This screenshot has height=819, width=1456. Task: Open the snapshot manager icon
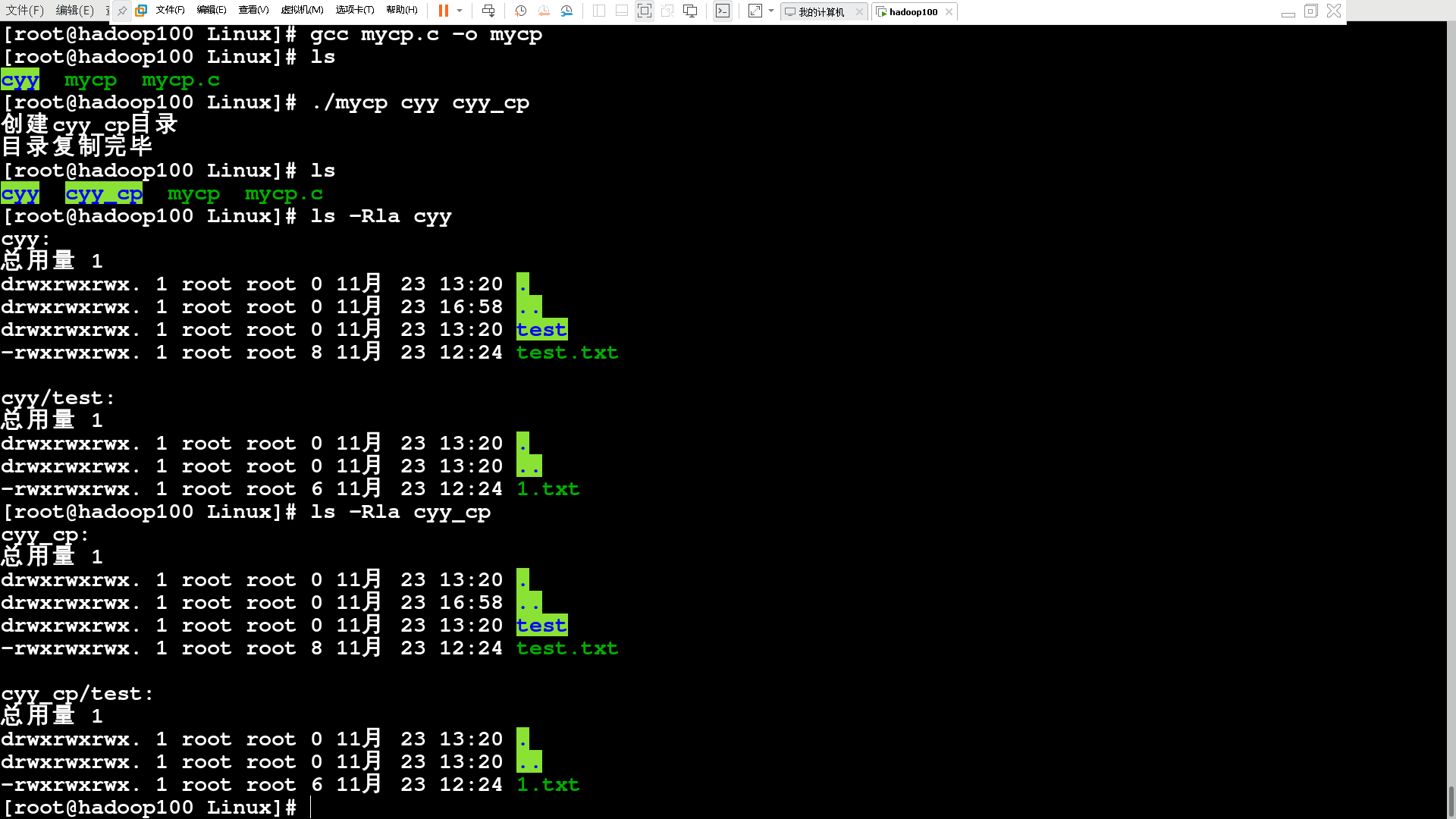click(x=566, y=11)
